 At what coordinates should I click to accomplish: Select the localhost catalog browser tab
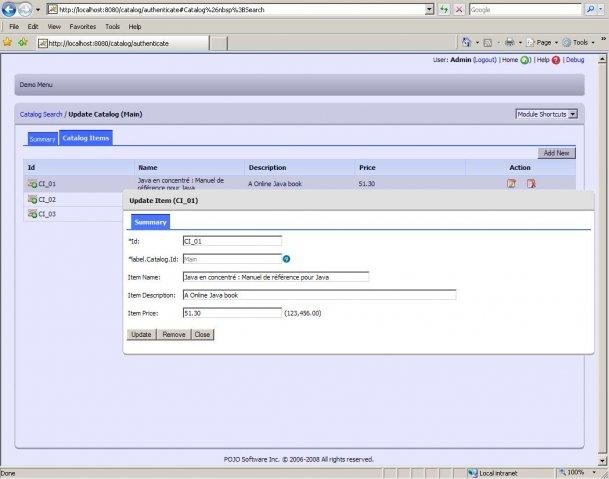(123, 43)
